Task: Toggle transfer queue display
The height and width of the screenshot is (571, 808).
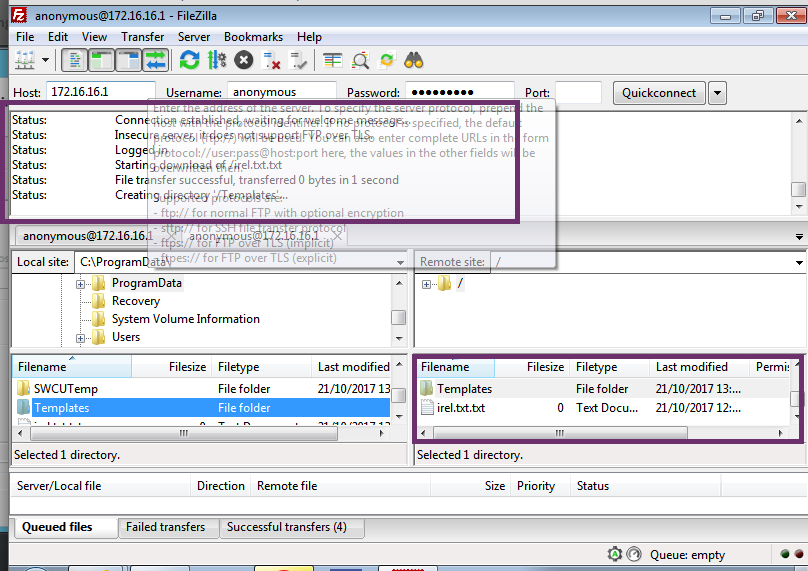Action: point(156,60)
